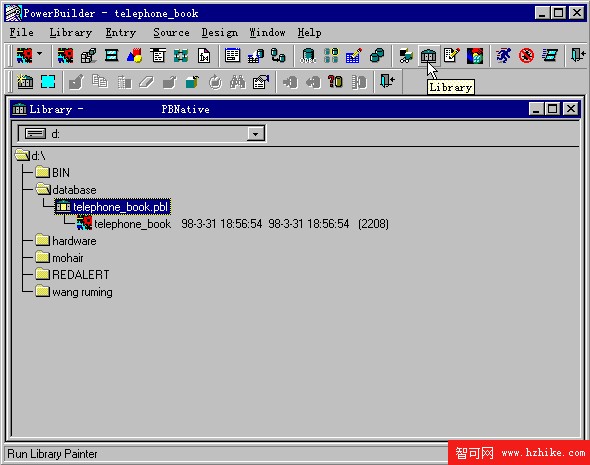Expand the REDALERT folder
The height and width of the screenshot is (465, 590).
(x=72, y=275)
